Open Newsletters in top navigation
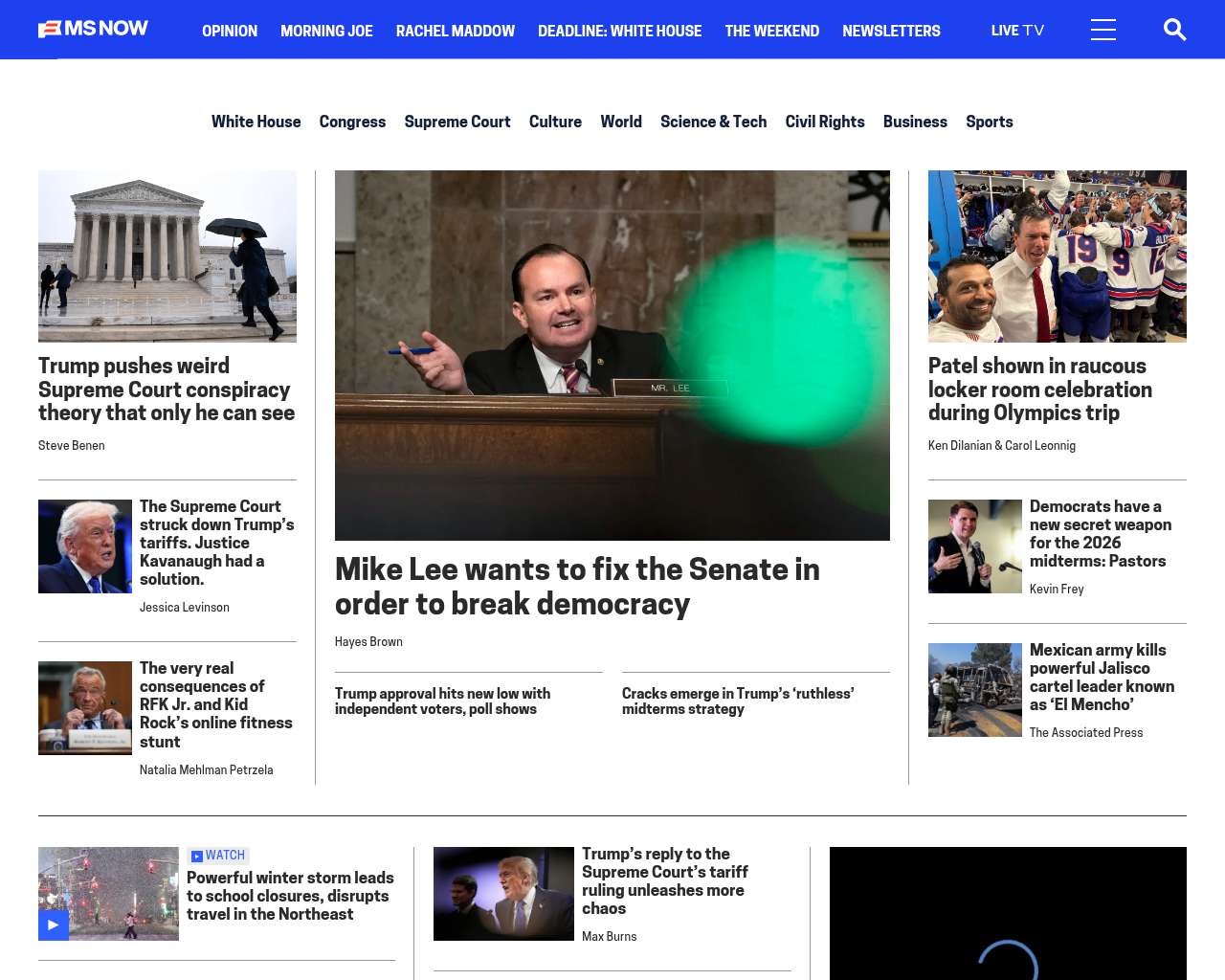Image resolution: width=1225 pixels, height=980 pixels. point(891,31)
